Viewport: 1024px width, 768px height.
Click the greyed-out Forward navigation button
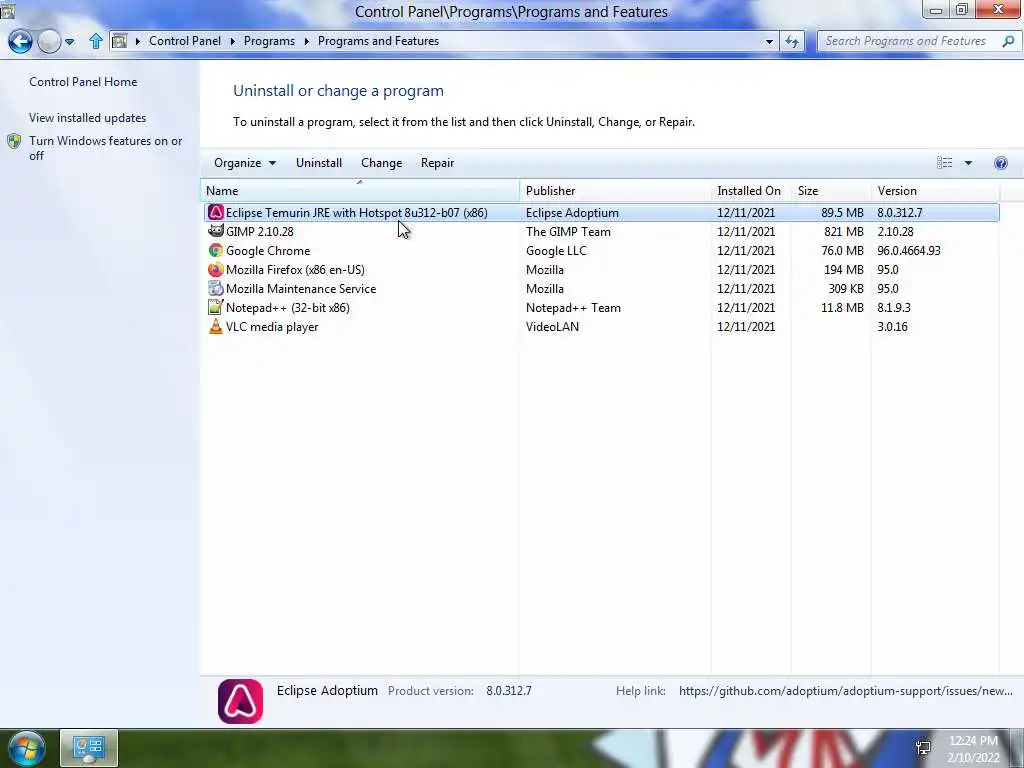click(x=49, y=42)
